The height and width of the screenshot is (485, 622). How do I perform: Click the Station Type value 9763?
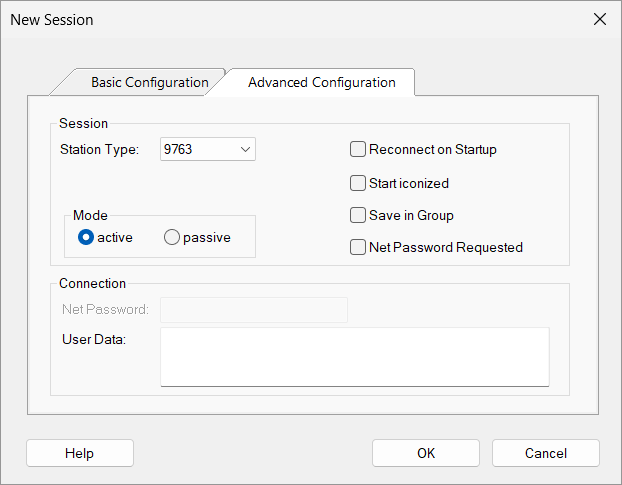178,149
